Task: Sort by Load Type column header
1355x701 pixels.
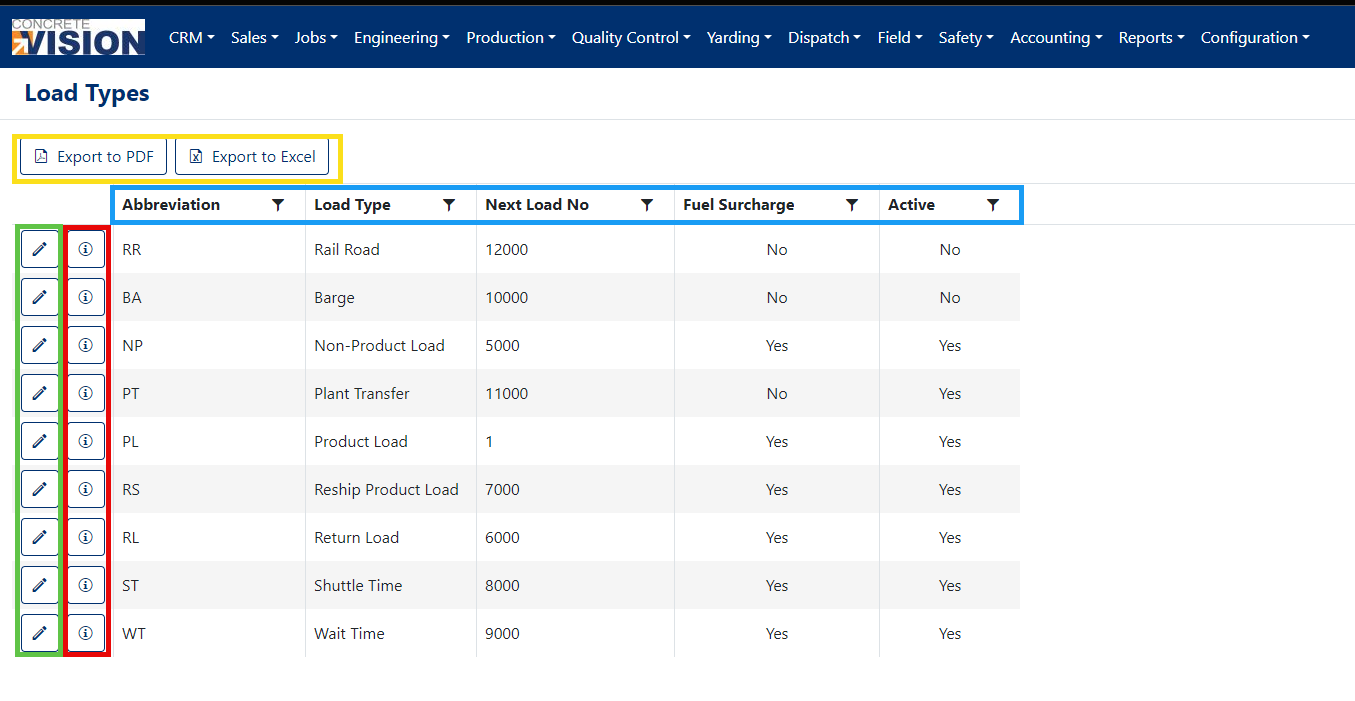Action: click(352, 205)
